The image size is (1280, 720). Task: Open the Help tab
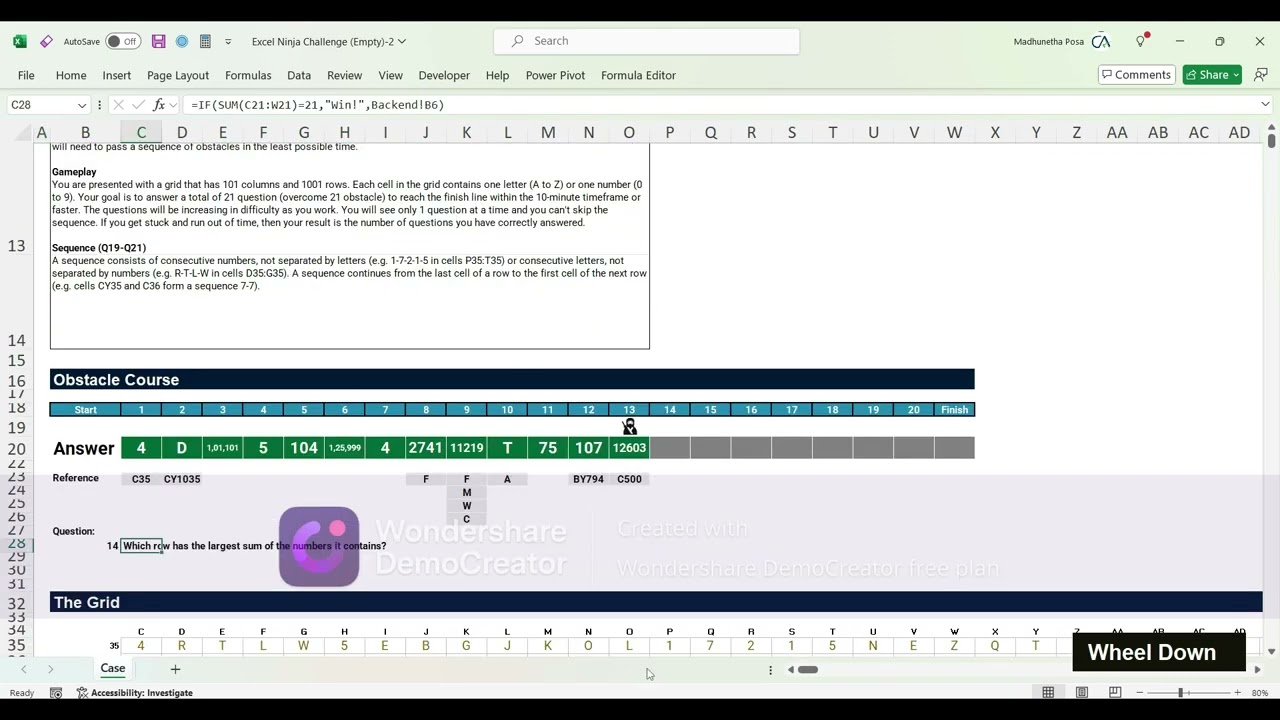tap(497, 75)
